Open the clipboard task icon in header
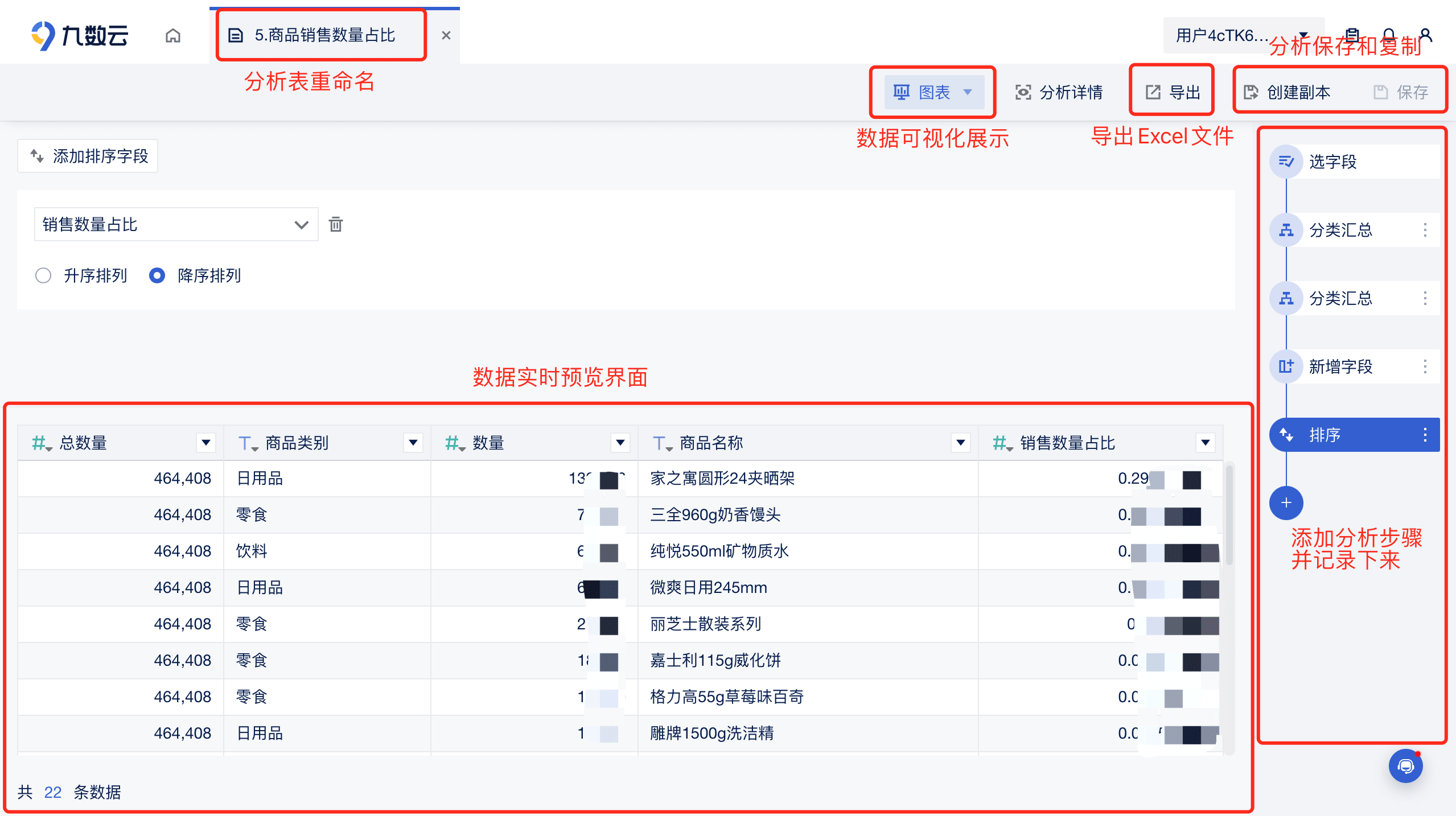 tap(1352, 35)
